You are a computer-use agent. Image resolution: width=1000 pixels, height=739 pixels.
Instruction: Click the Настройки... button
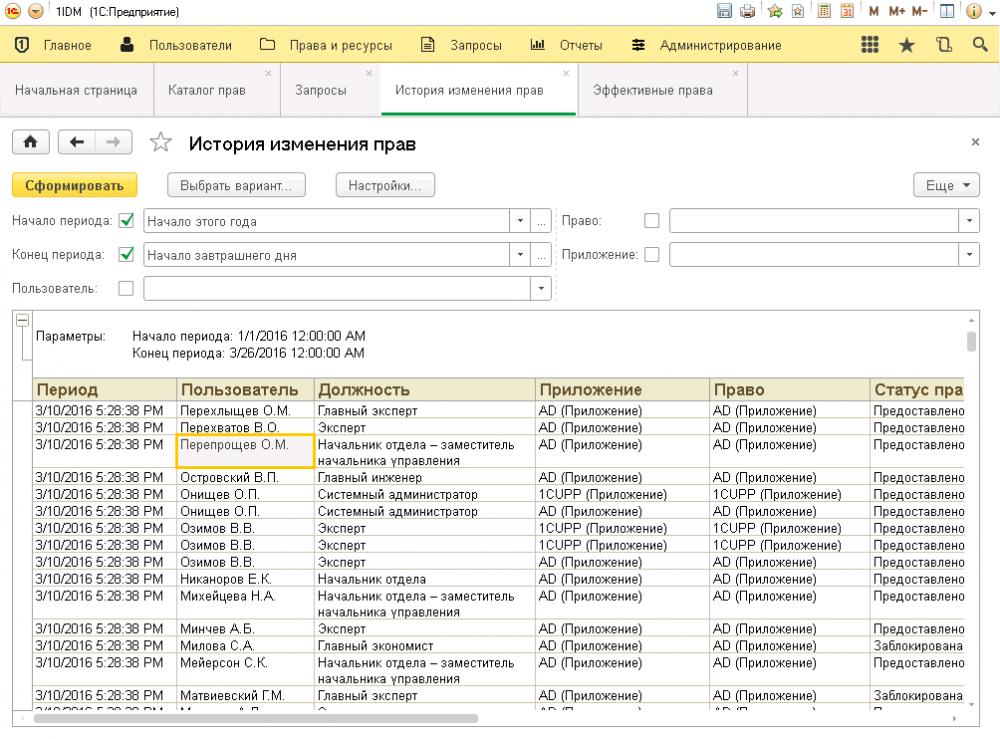(x=385, y=186)
